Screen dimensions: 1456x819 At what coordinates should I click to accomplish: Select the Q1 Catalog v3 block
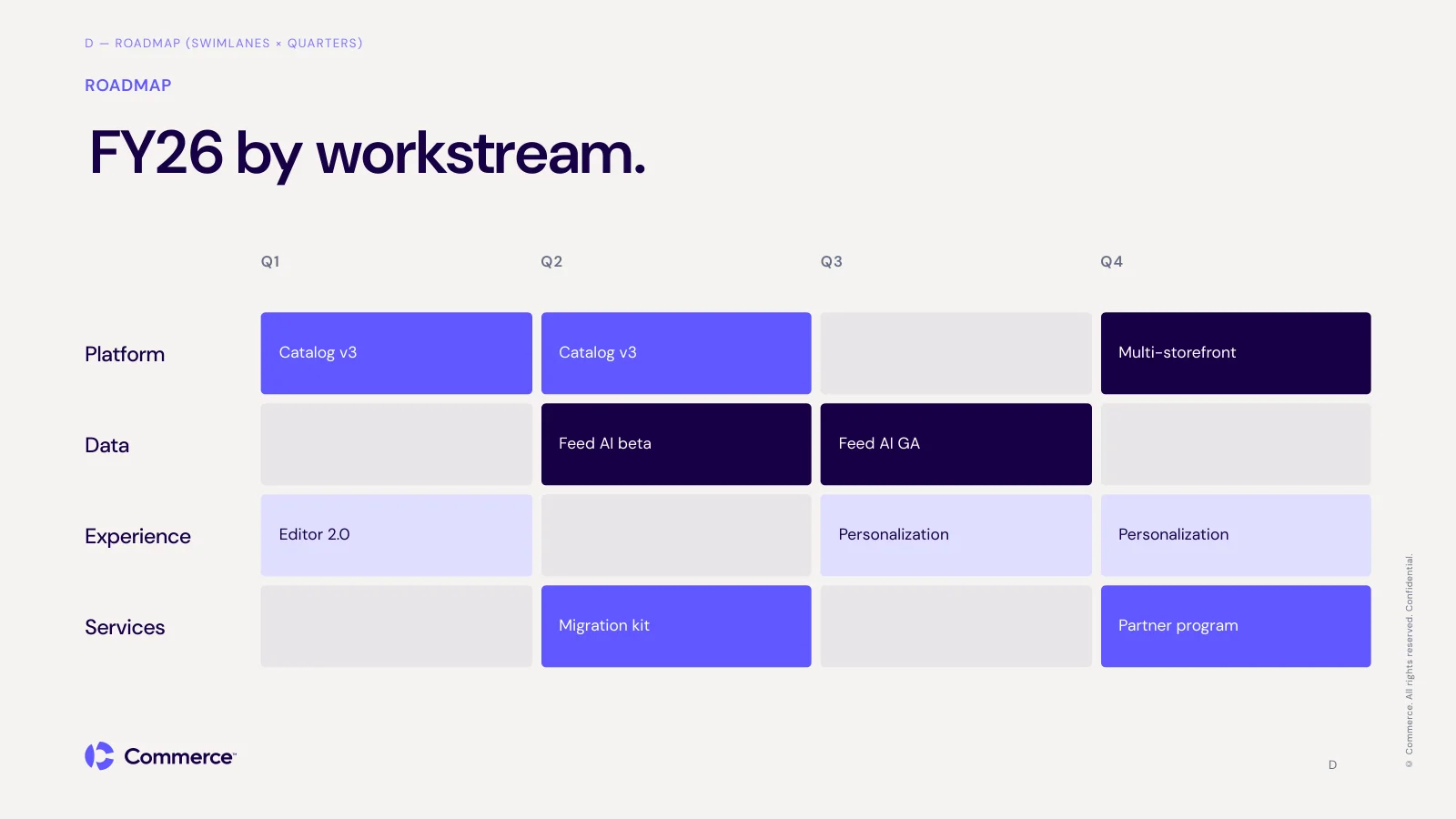397,353
